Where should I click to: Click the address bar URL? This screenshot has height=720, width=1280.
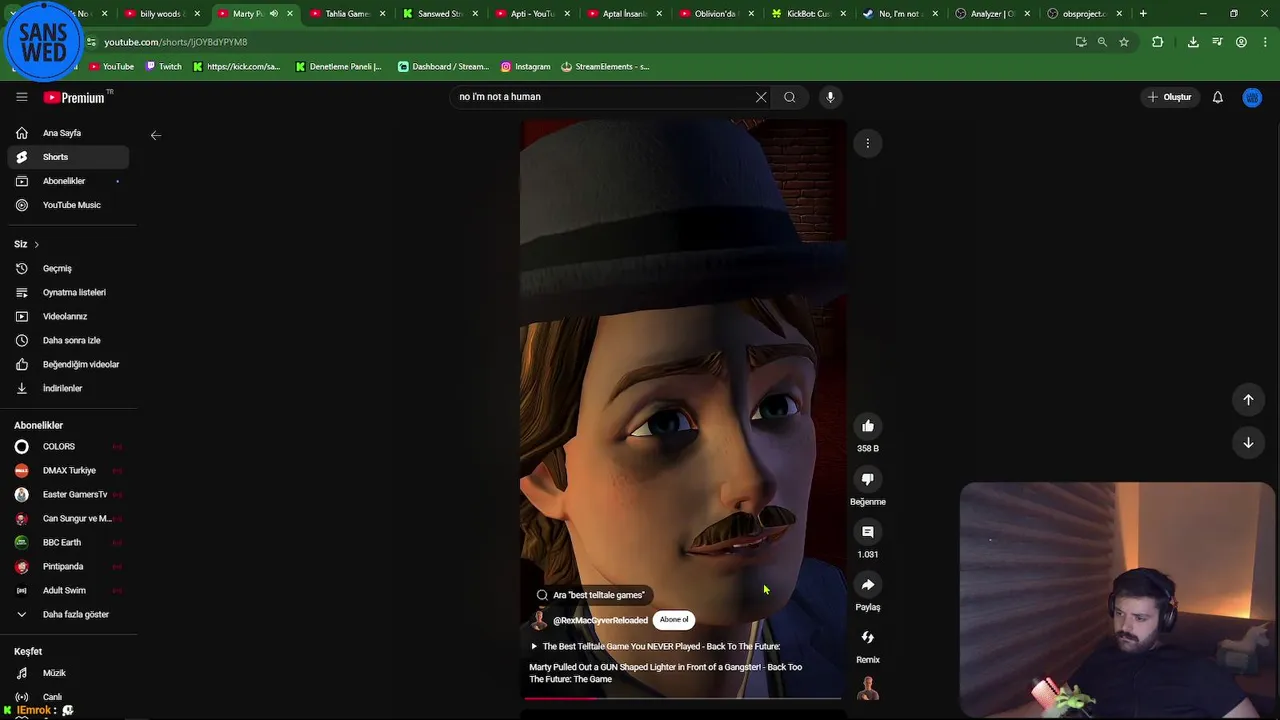pos(175,42)
